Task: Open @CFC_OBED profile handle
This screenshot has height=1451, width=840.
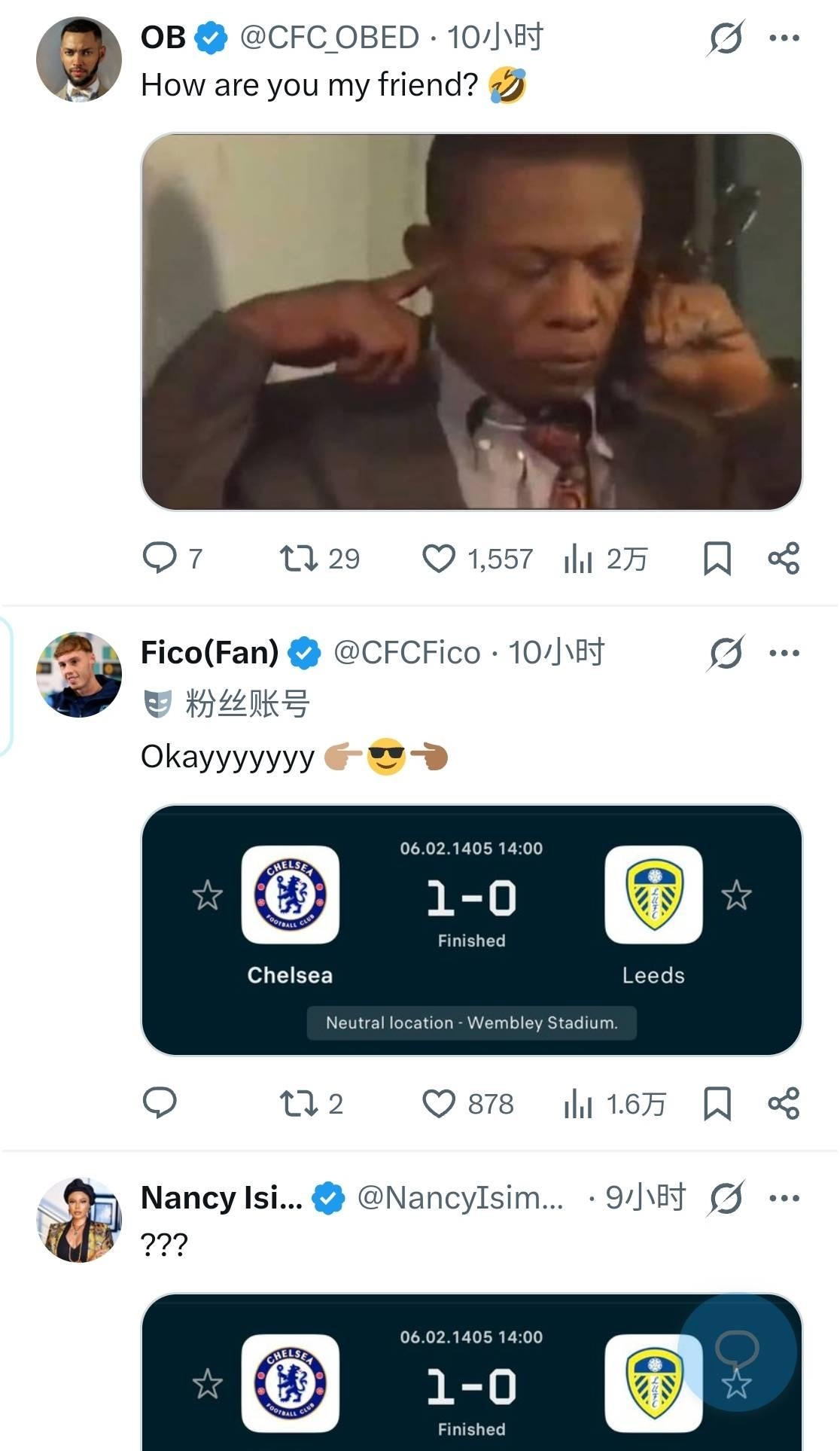Action: coord(329,38)
